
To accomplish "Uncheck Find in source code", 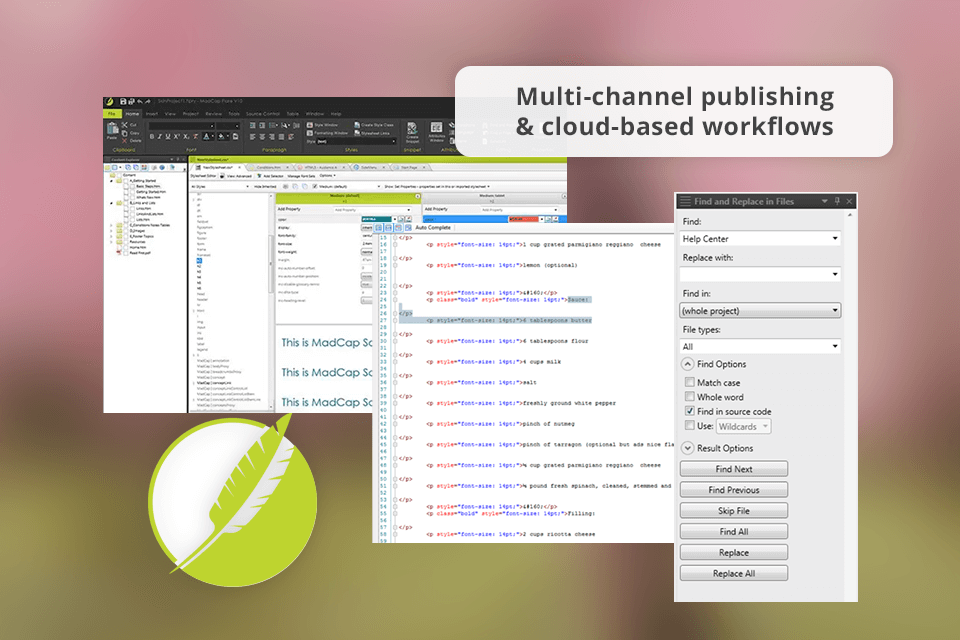I will pyautogui.click(x=689, y=411).
